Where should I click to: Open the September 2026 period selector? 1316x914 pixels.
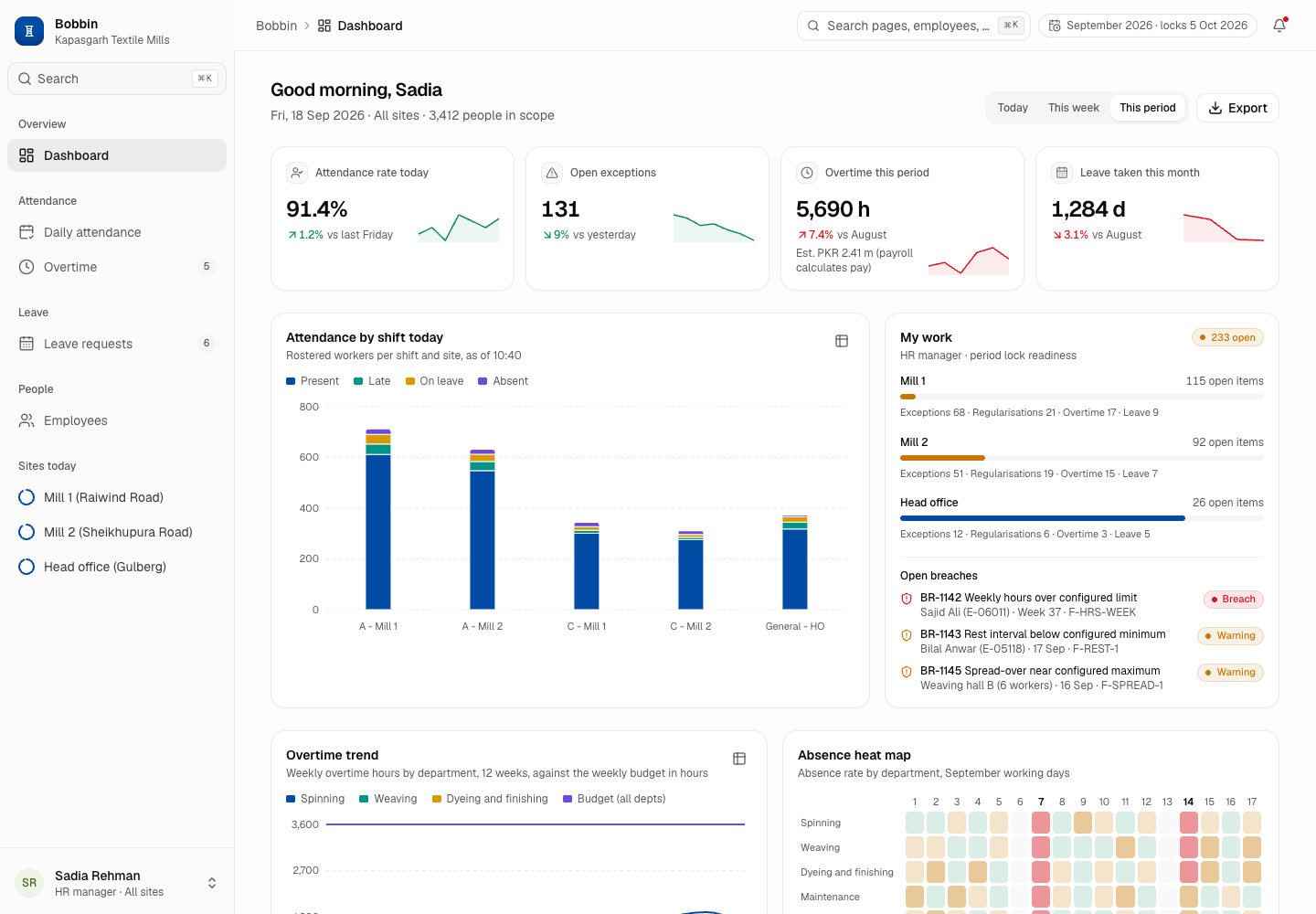(1148, 26)
